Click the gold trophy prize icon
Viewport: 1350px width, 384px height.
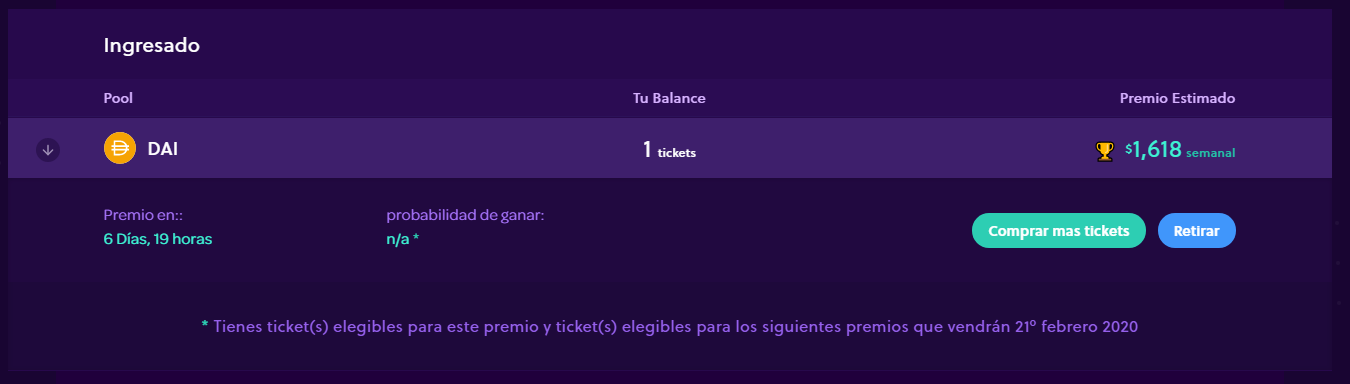1105,151
